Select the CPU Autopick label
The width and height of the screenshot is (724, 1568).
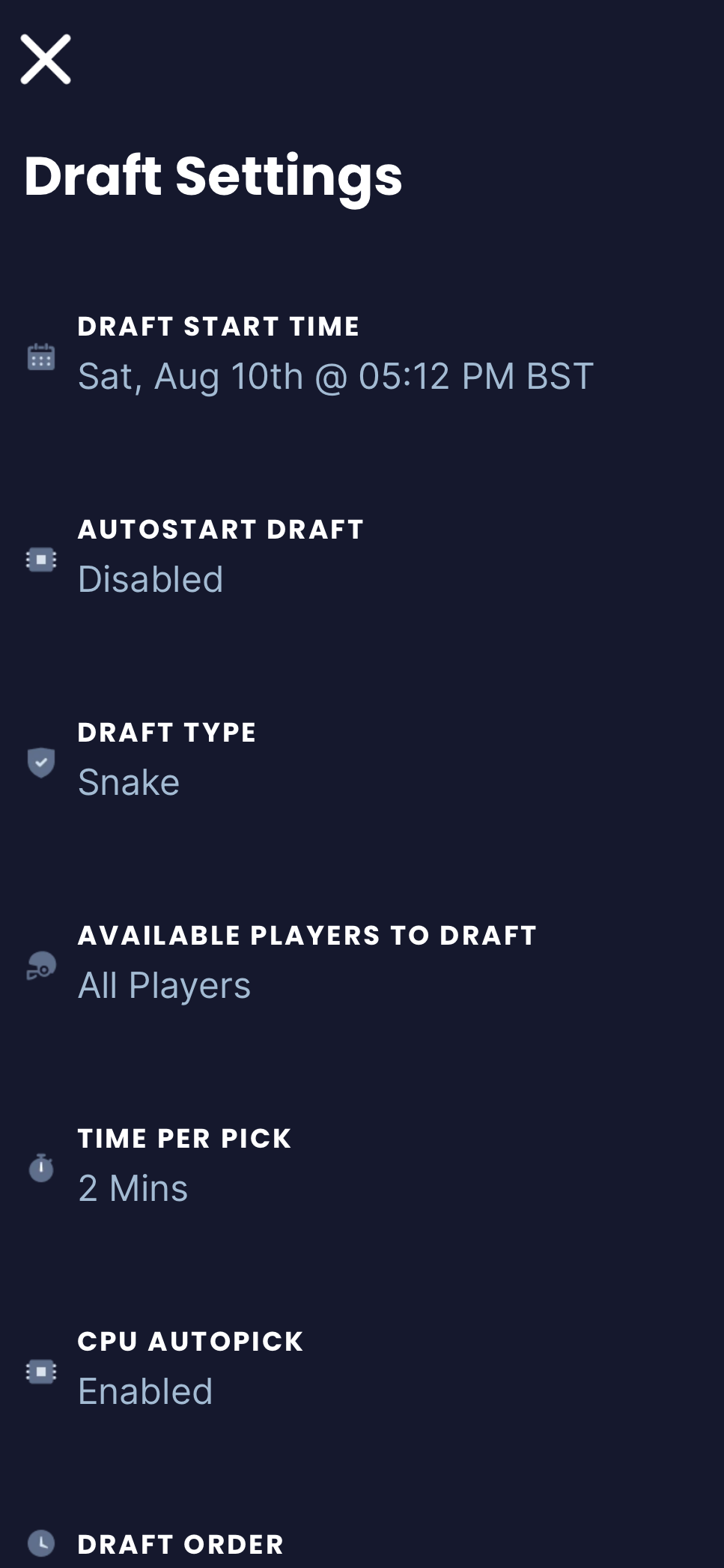point(190,1342)
